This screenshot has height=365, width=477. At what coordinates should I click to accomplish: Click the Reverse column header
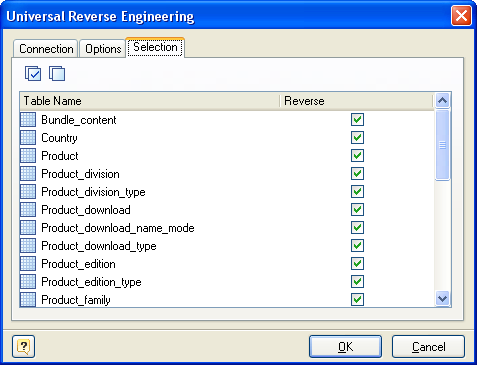(356, 101)
